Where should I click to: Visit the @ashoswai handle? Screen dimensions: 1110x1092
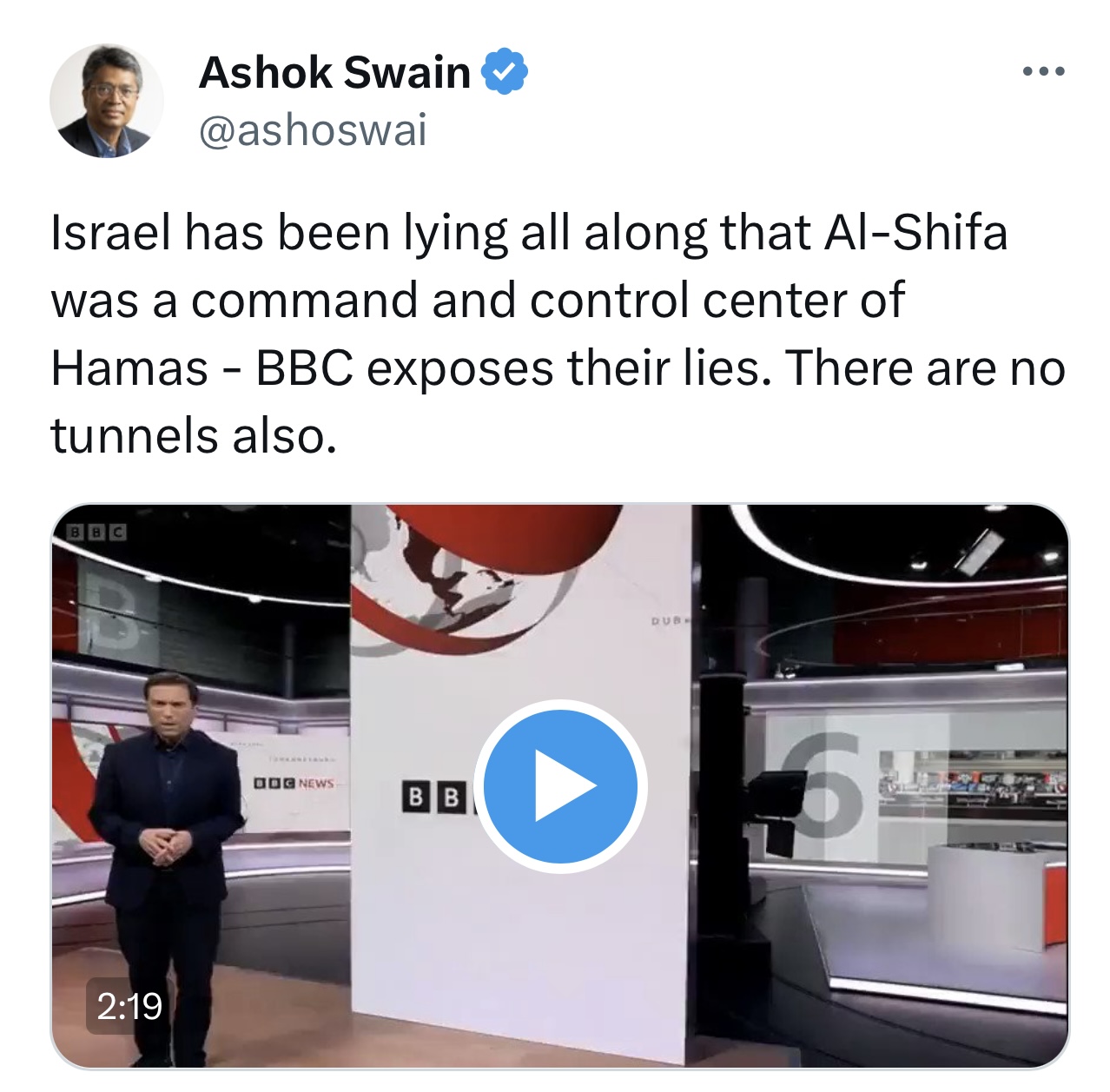tap(313, 130)
